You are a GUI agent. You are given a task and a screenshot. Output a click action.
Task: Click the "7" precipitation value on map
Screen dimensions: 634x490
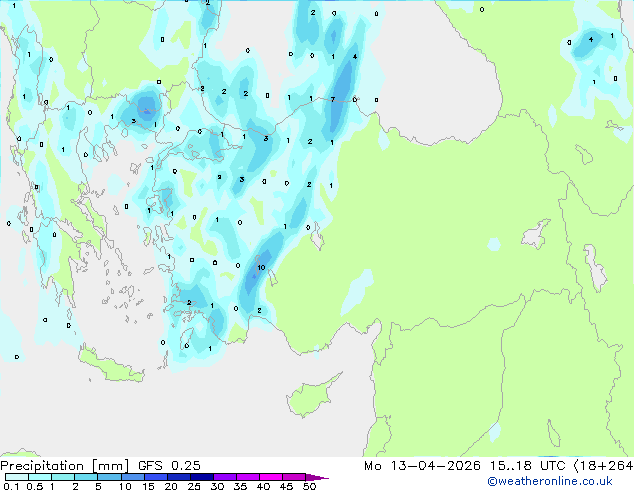[333, 99]
